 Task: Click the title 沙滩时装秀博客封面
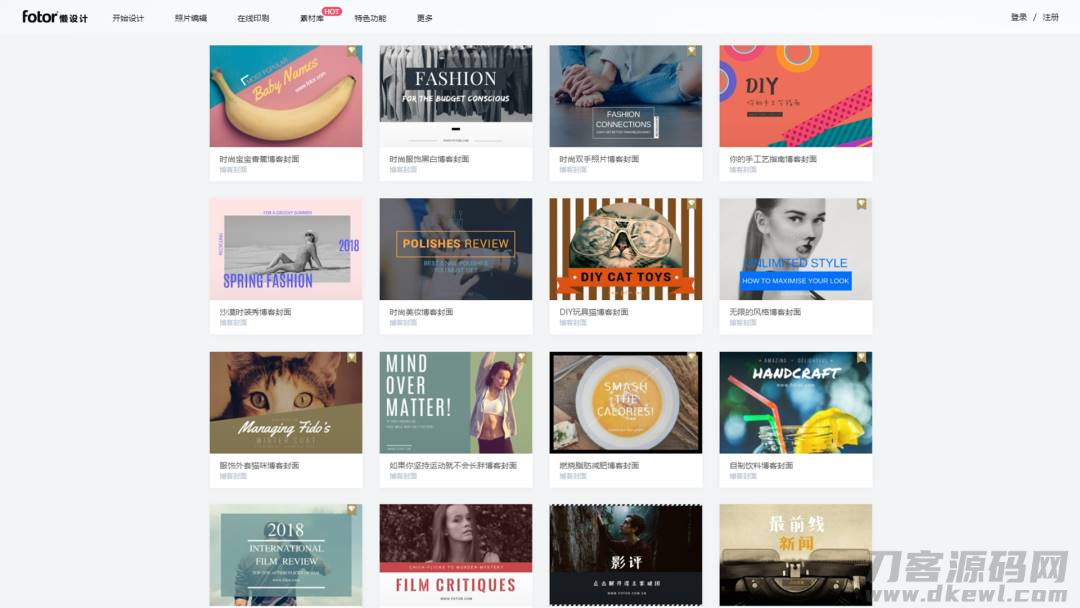(x=256, y=312)
